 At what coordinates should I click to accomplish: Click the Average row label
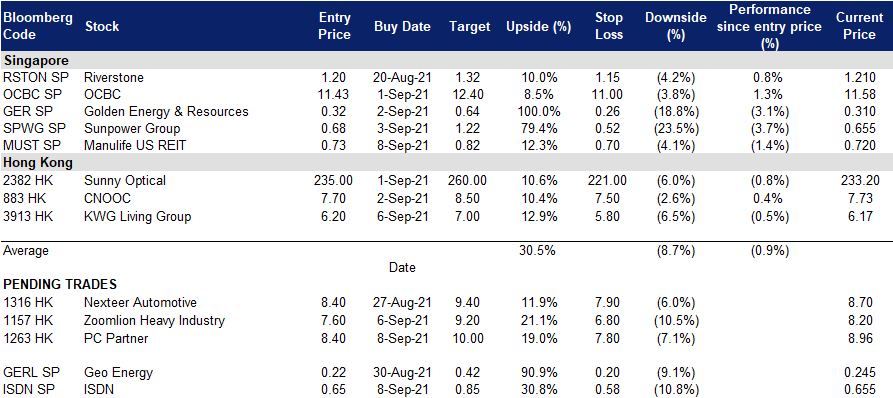tap(26, 251)
